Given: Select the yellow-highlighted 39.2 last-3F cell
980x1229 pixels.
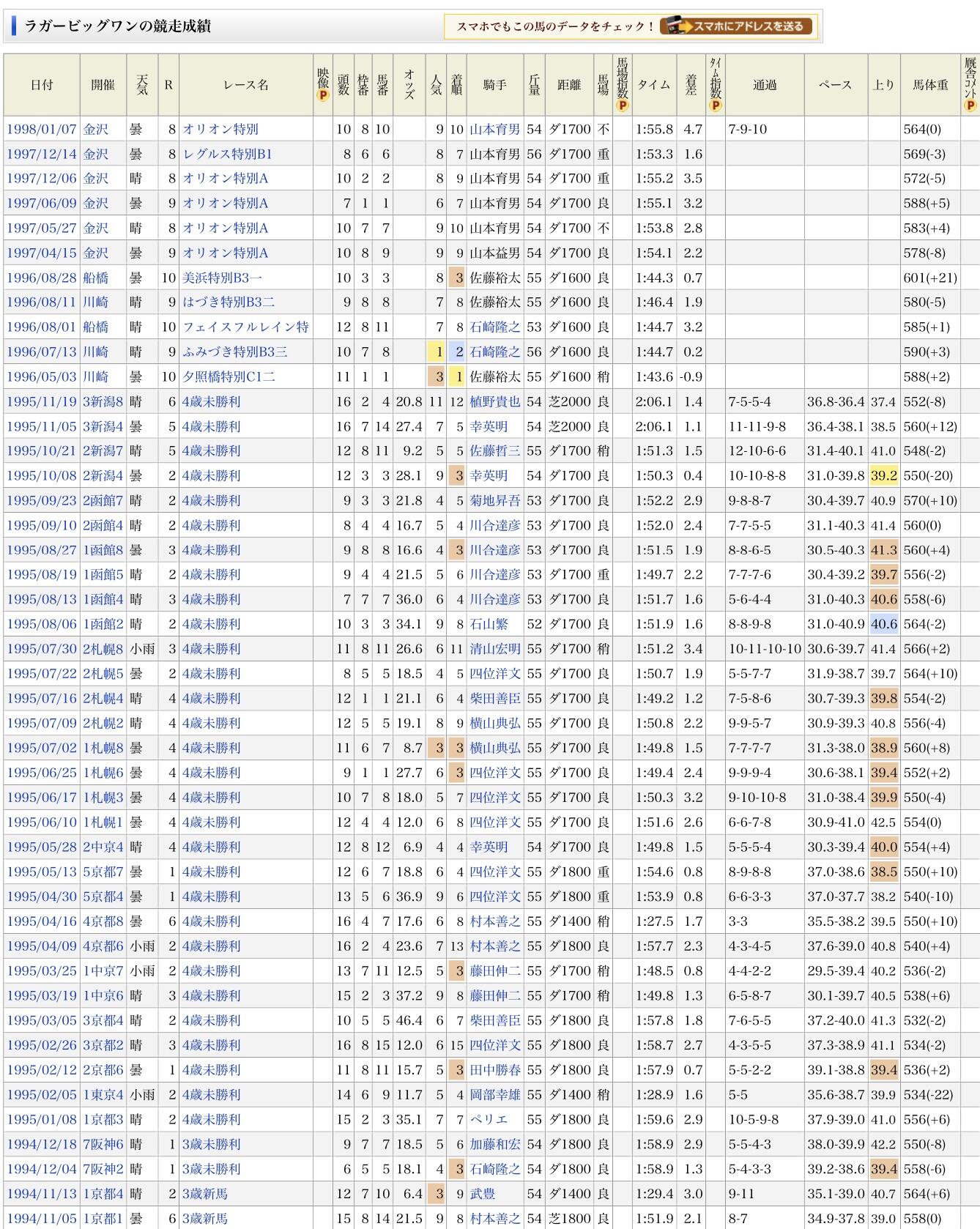Looking at the screenshot, I should (884, 476).
